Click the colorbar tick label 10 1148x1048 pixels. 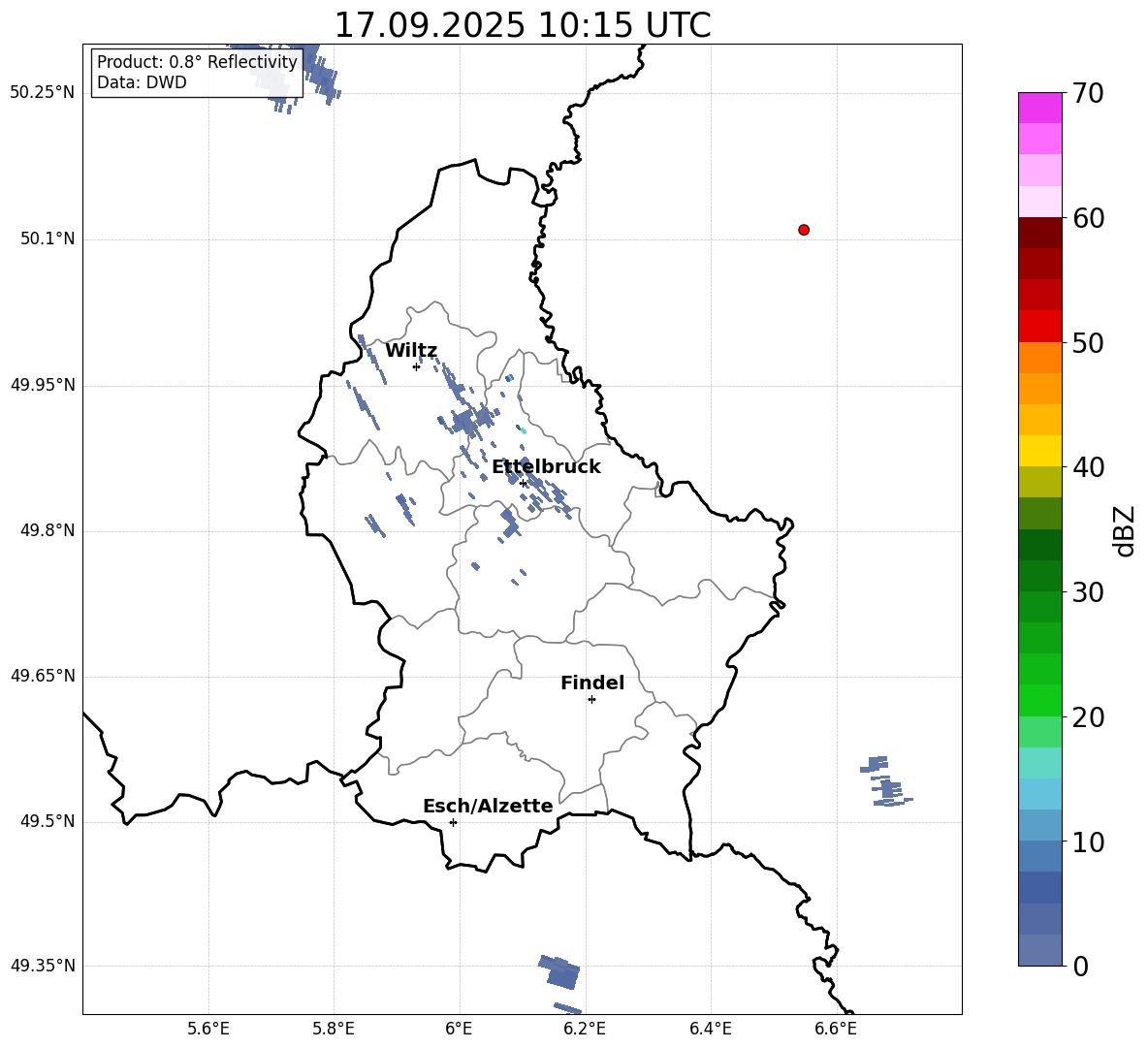[1089, 842]
